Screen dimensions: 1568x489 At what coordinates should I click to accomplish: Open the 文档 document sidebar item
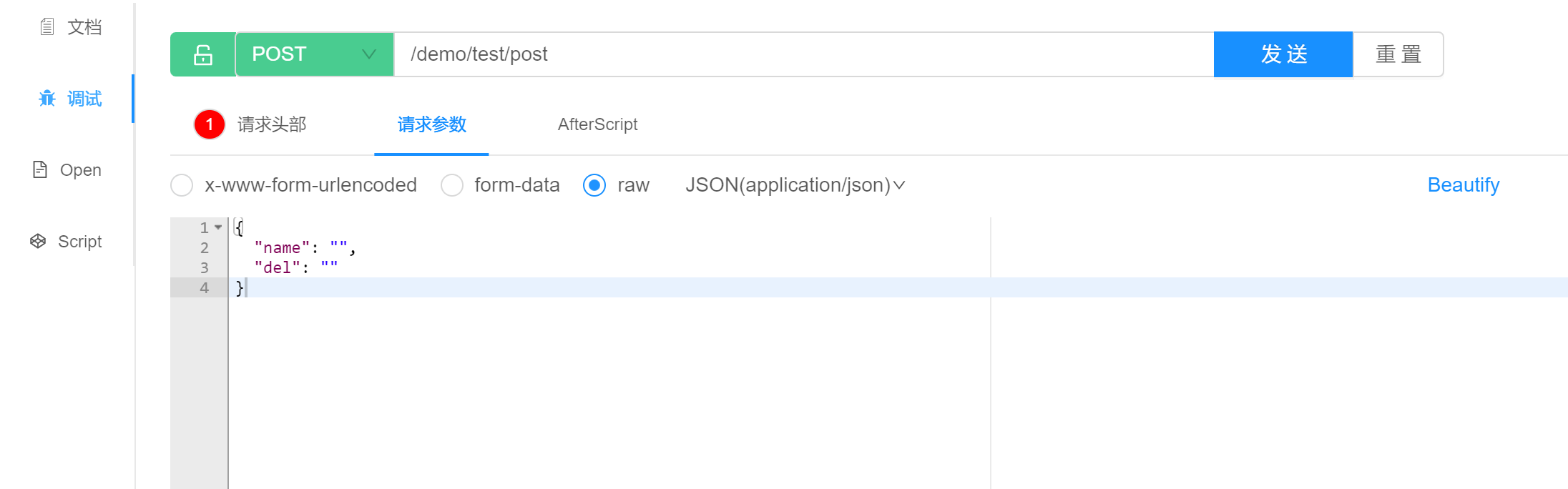[70, 27]
